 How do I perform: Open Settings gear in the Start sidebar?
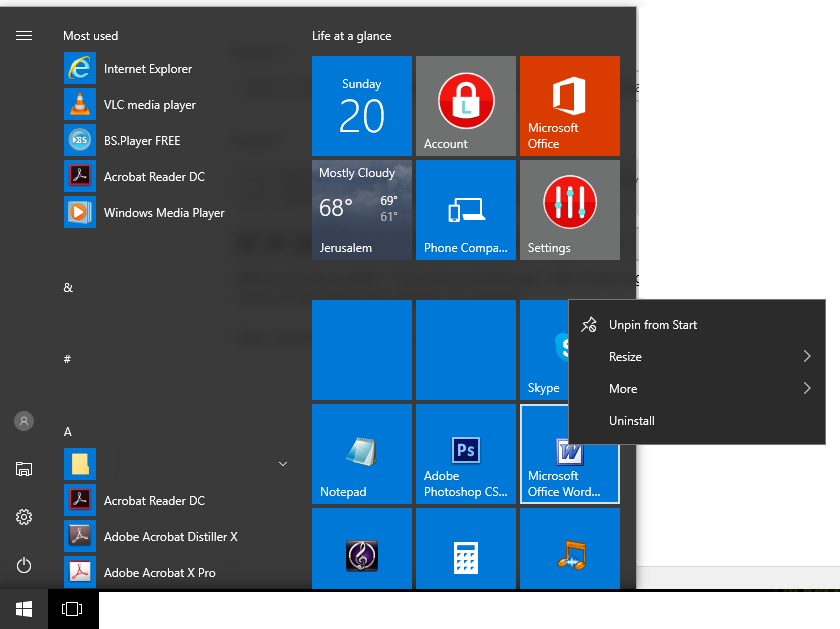pyautogui.click(x=24, y=517)
